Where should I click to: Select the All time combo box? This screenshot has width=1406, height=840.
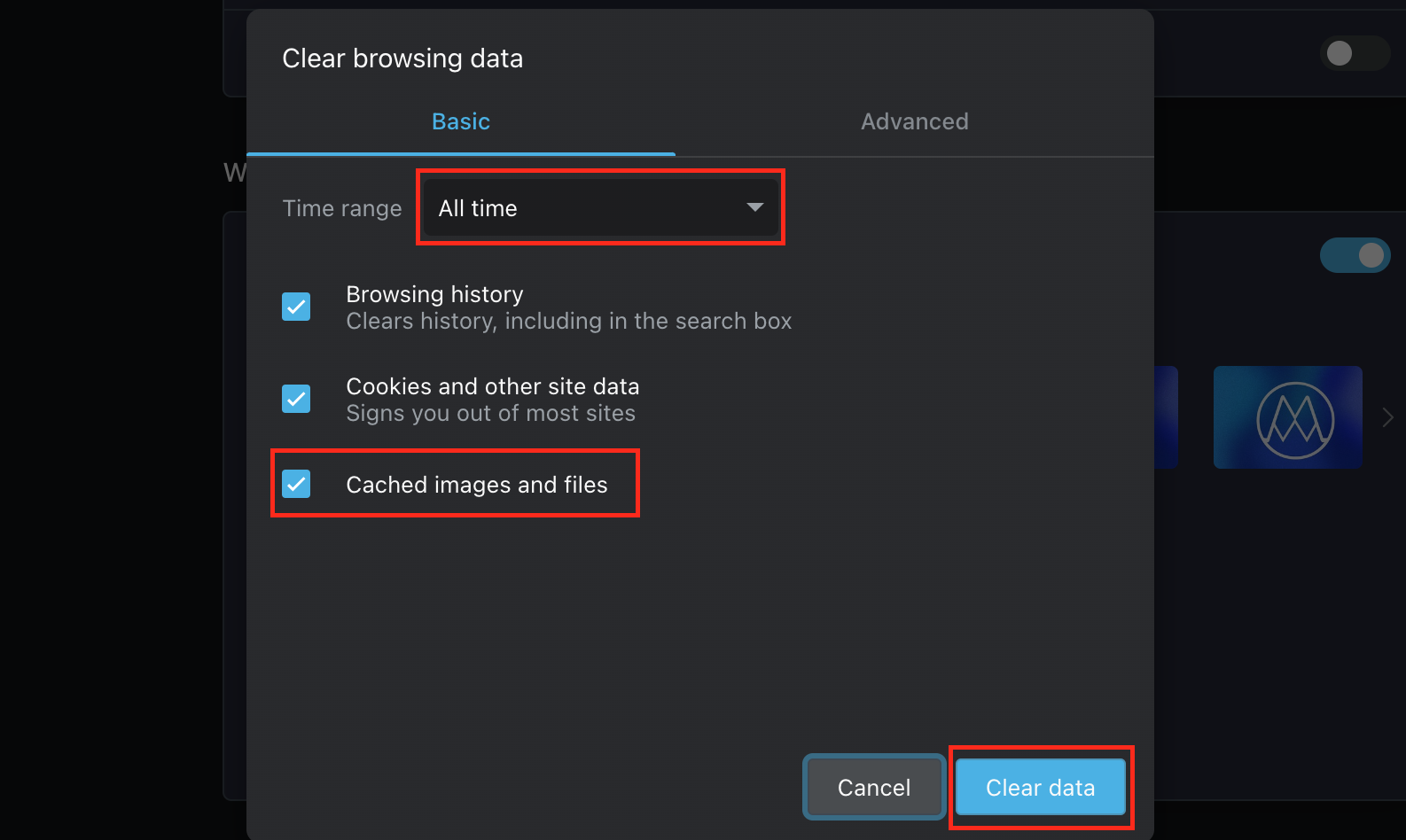click(x=601, y=207)
